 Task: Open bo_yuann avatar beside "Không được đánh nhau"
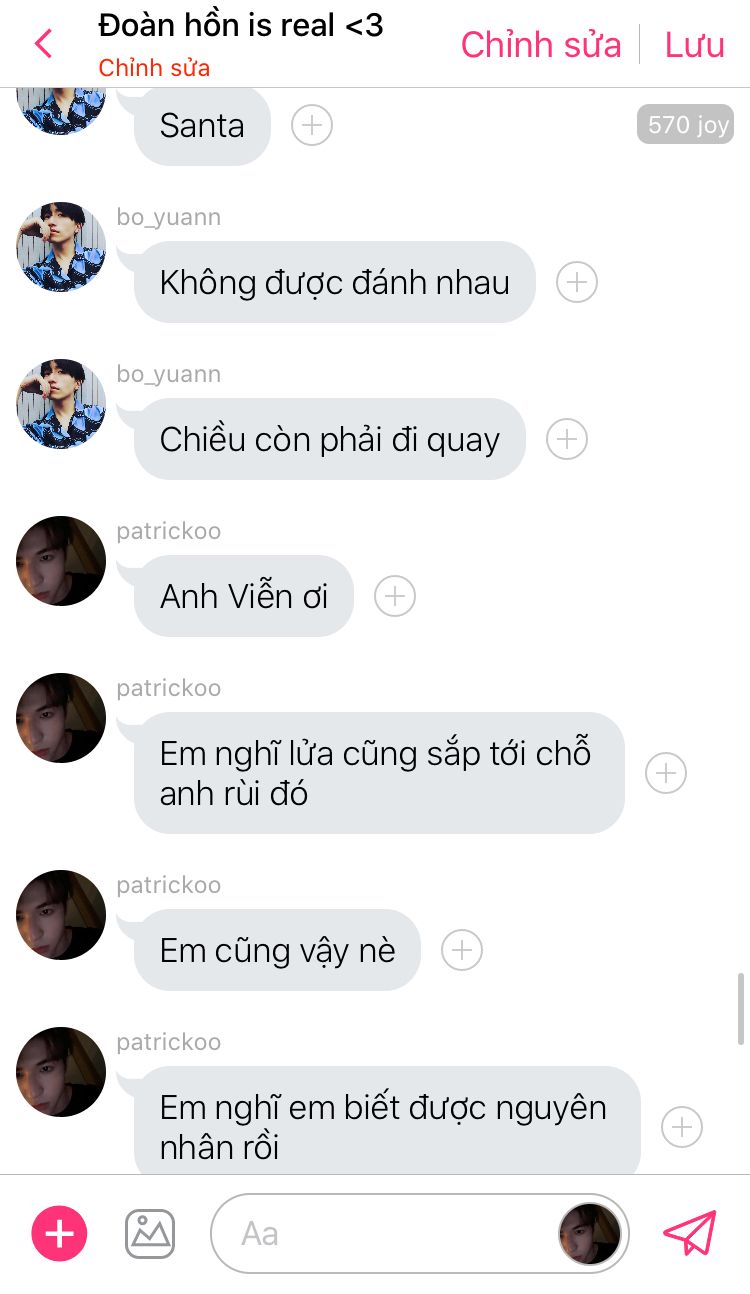[61, 247]
